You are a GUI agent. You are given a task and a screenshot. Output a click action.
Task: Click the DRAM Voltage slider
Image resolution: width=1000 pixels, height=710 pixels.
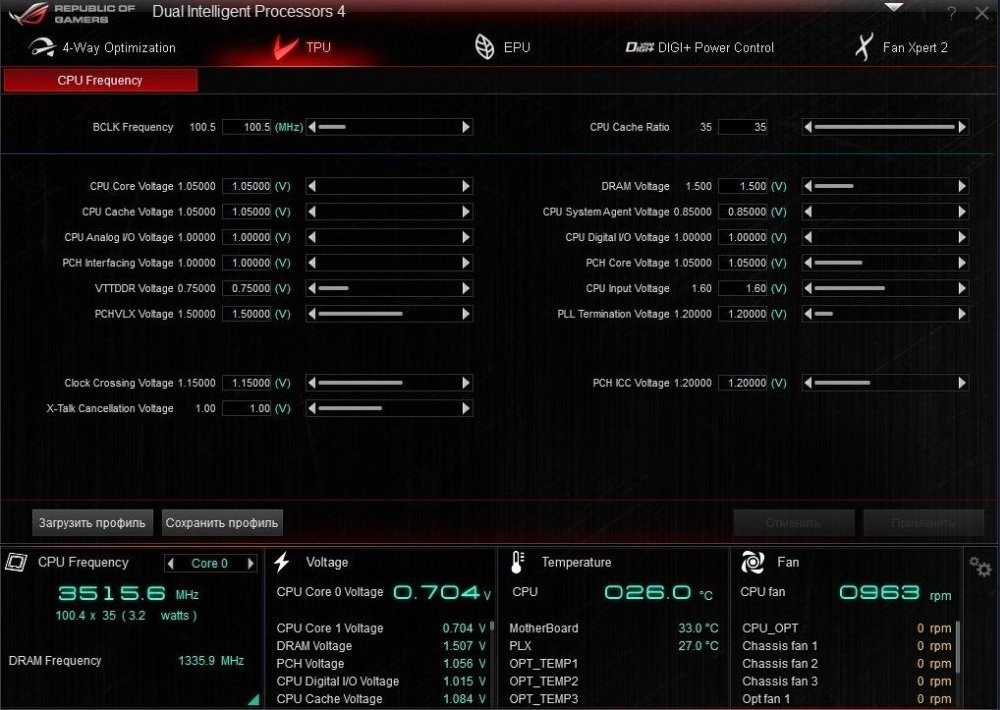885,186
